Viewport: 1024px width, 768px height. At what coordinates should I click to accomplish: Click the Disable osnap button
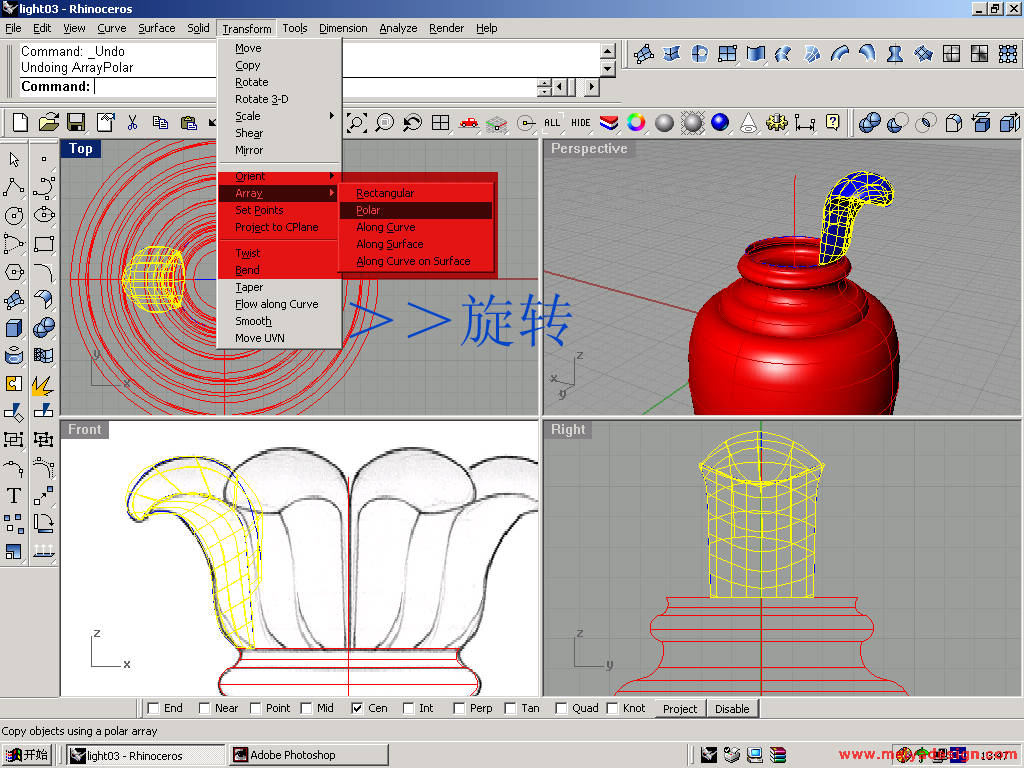(732, 708)
